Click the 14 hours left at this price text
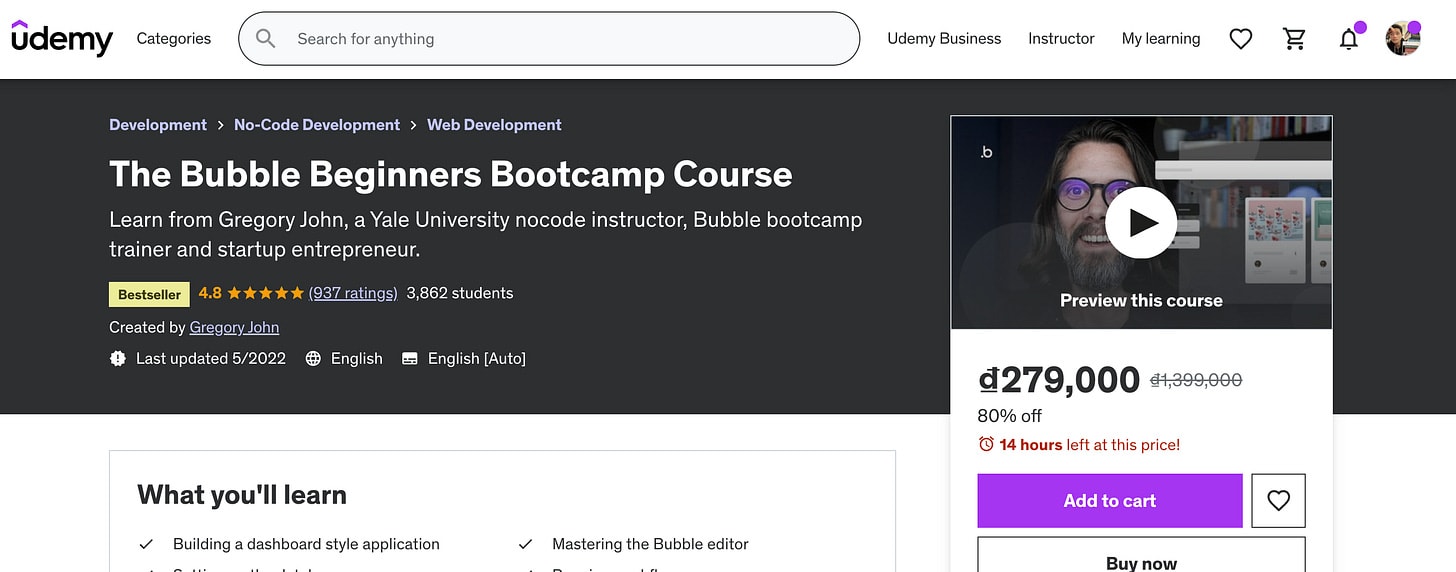This screenshot has height=572, width=1456. [x=1090, y=445]
